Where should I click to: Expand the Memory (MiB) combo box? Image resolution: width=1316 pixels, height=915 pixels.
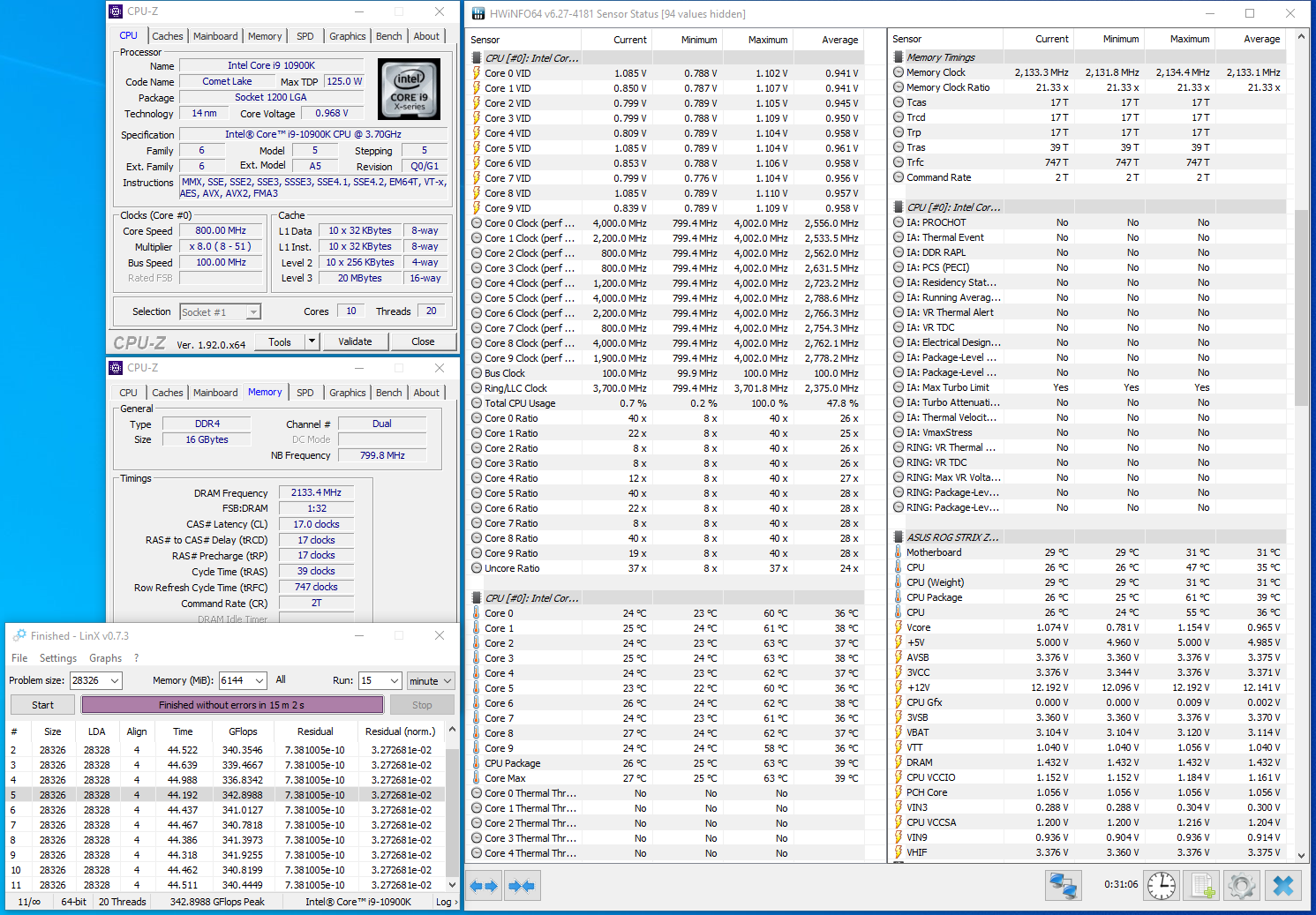[x=259, y=681]
